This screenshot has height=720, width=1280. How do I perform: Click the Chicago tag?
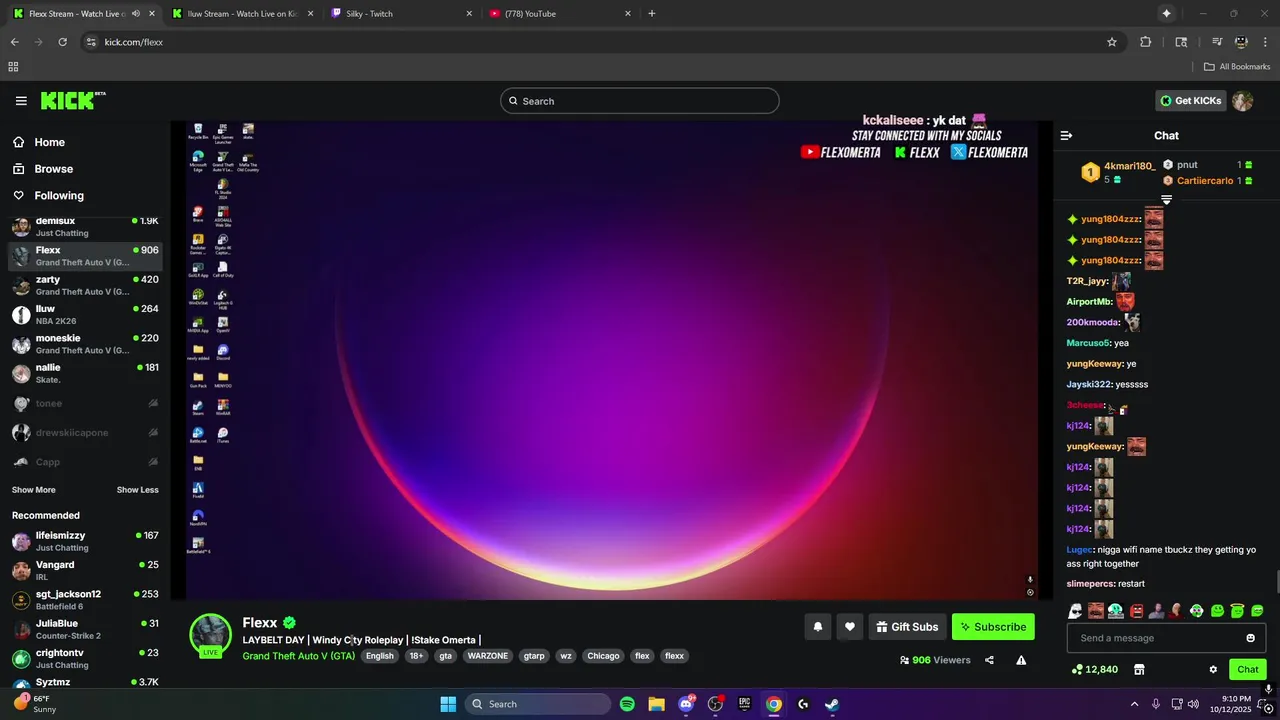click(x=603, y=656)
